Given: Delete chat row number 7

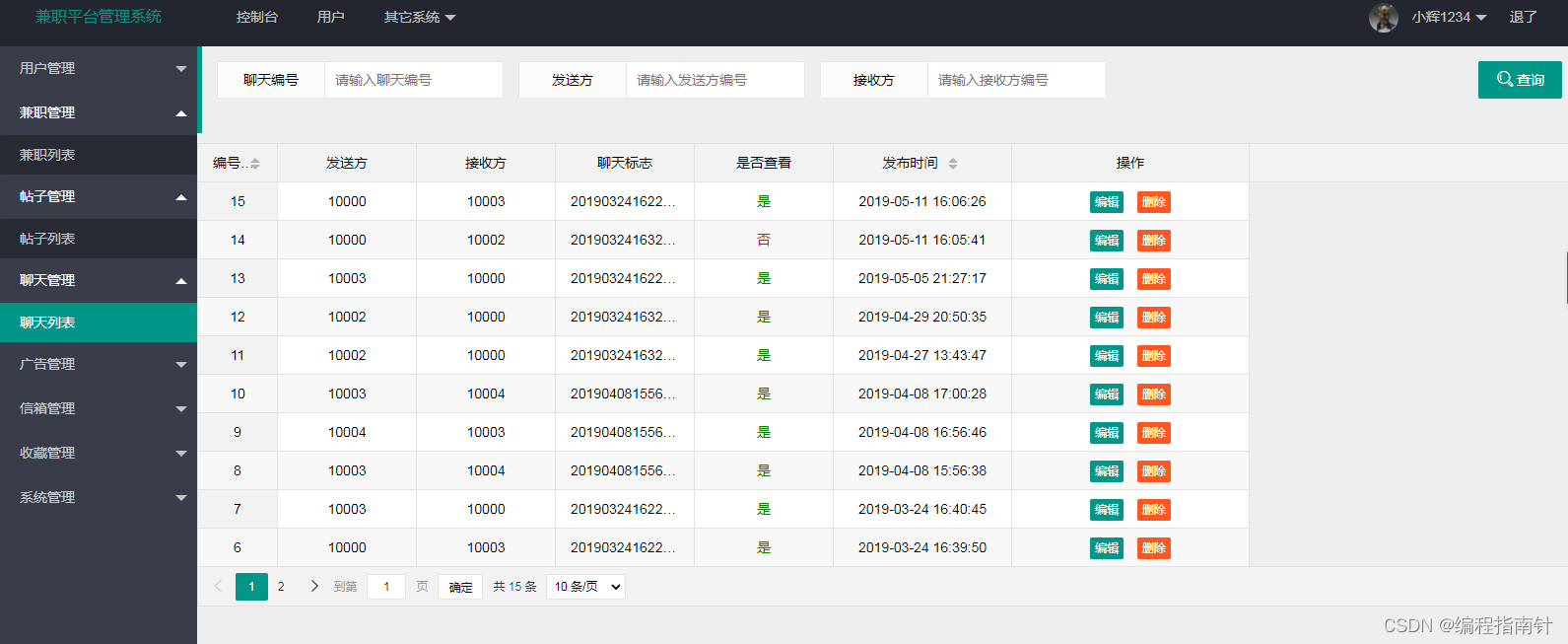Looking at the screenshot, I should (x=1154, y=510).
